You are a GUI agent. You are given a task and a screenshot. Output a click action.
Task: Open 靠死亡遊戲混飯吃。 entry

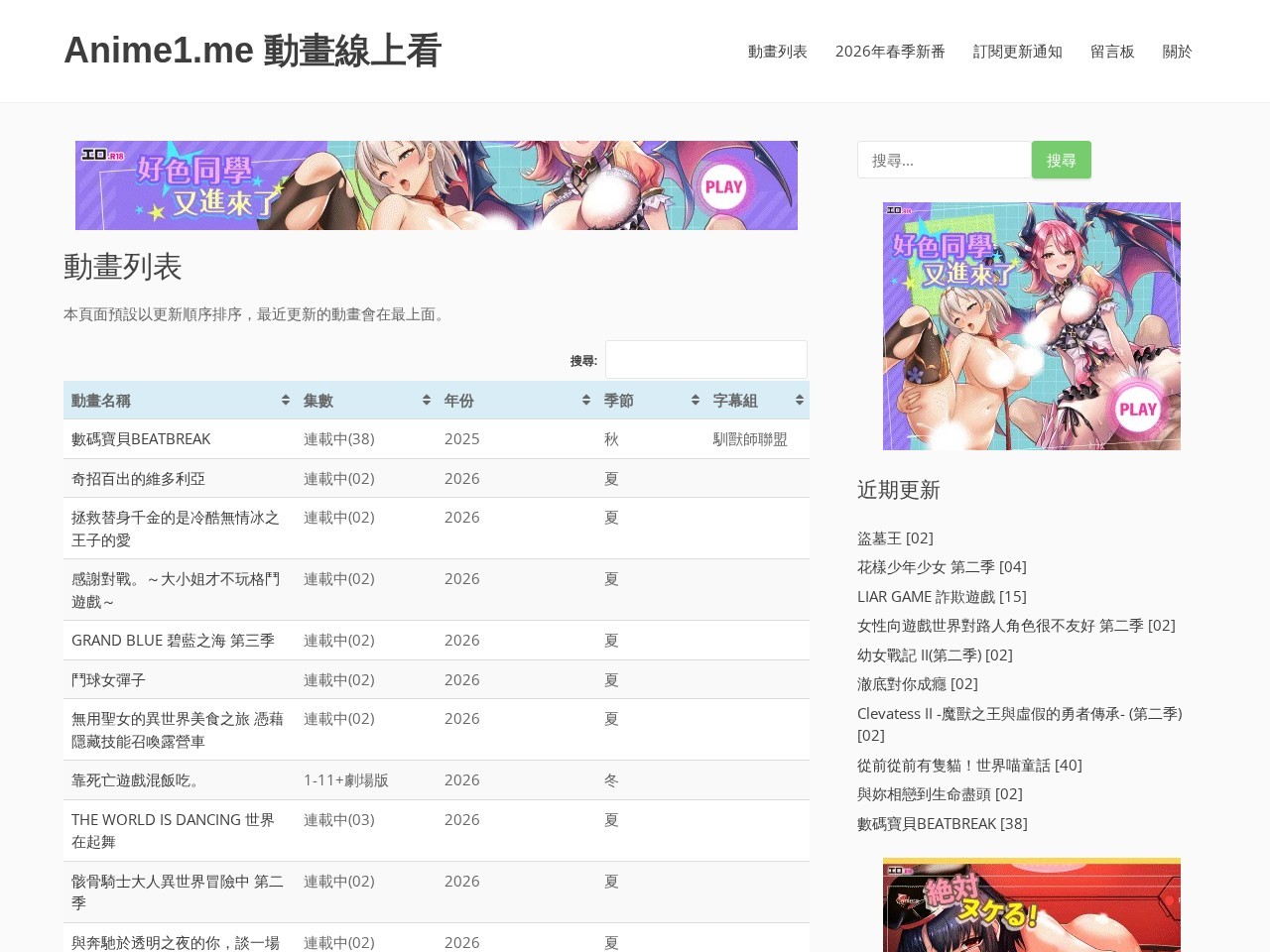pos(138,780)
